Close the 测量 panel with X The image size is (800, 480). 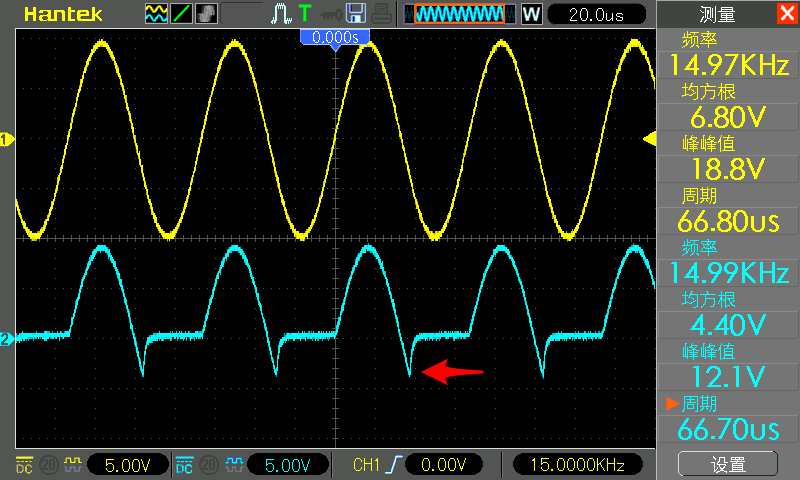click(x=786, y=13)
